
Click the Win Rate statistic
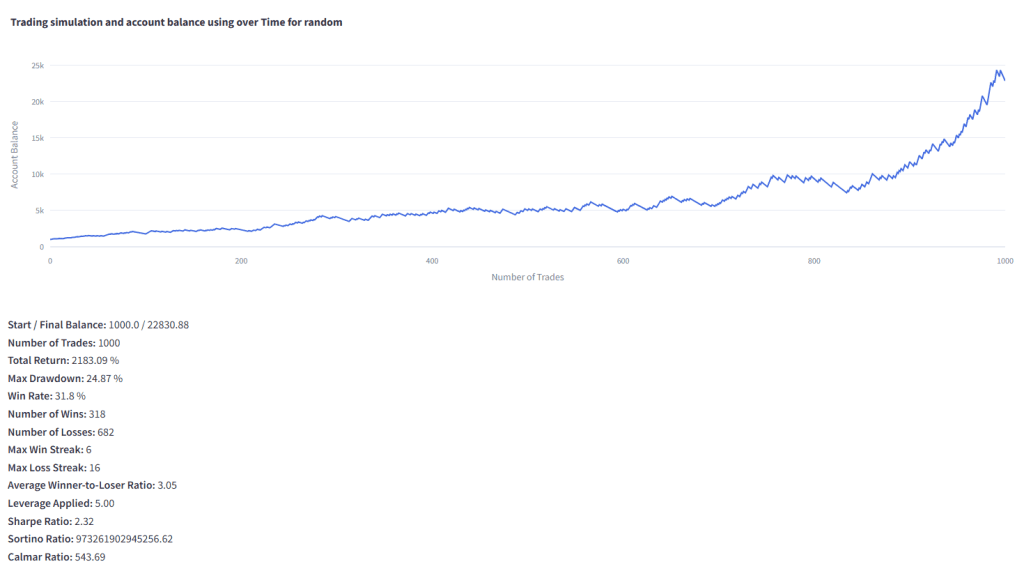pos(46,396)
